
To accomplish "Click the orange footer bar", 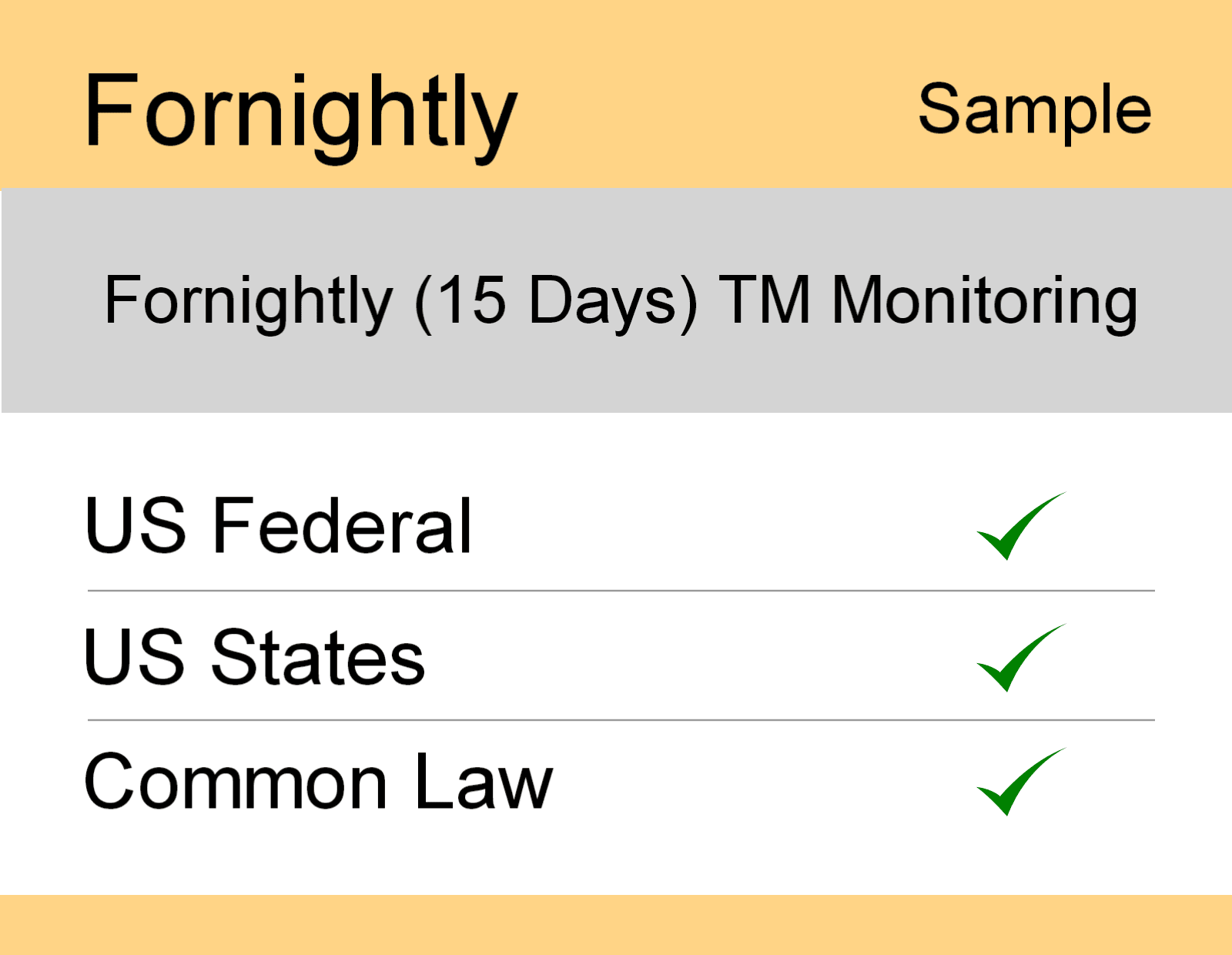I will click(x=616, y=924).
